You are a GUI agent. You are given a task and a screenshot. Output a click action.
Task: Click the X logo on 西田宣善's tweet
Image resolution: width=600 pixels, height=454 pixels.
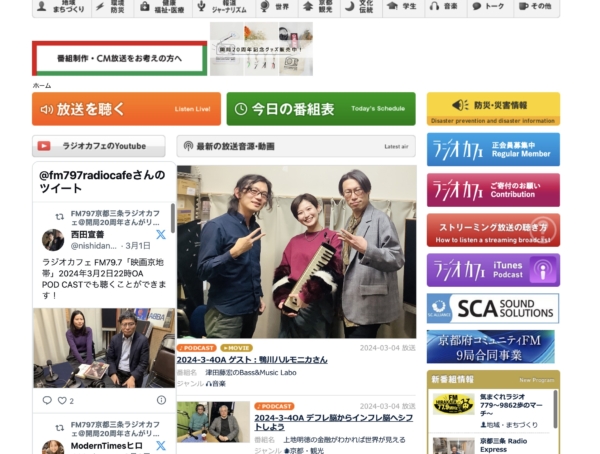161,234
